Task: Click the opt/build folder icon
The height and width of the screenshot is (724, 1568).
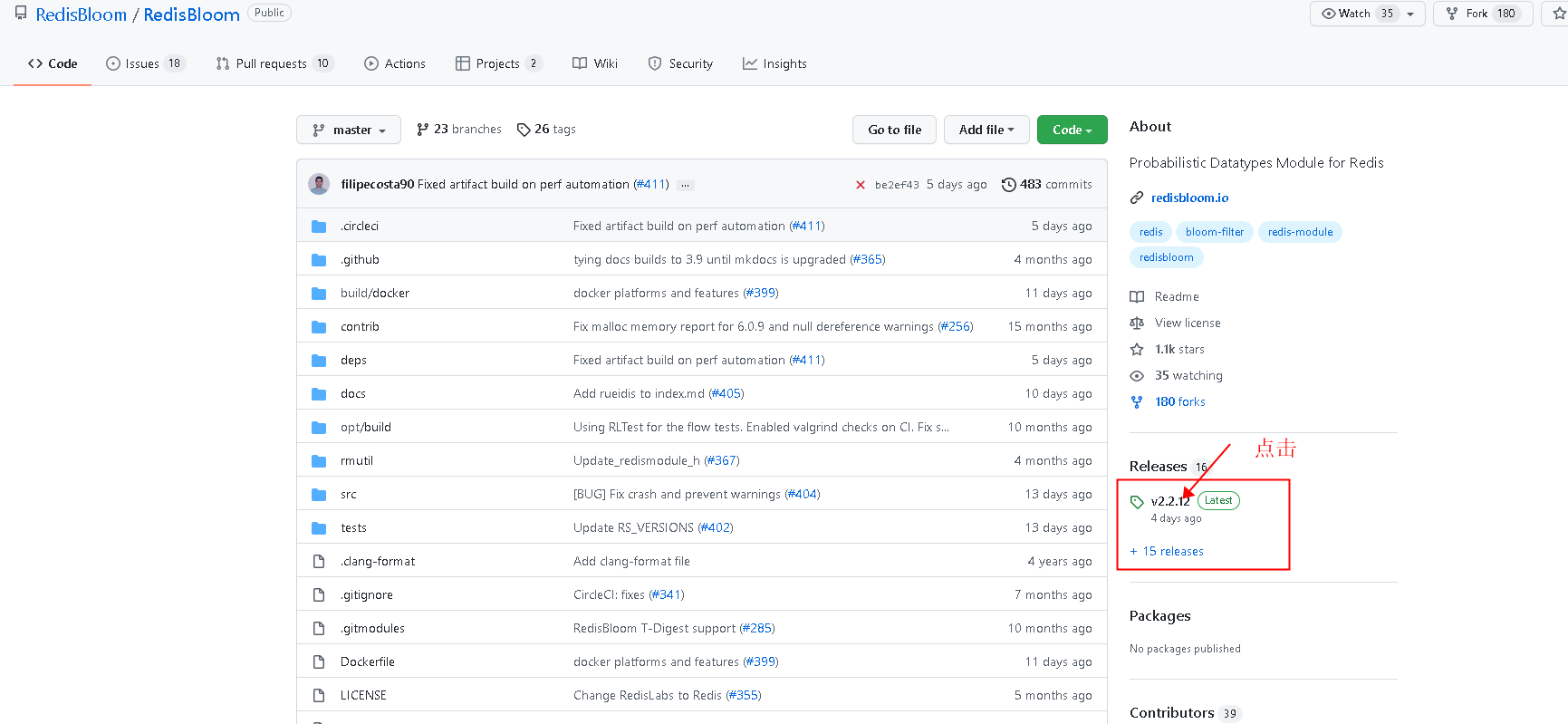Action: (319, 428)
